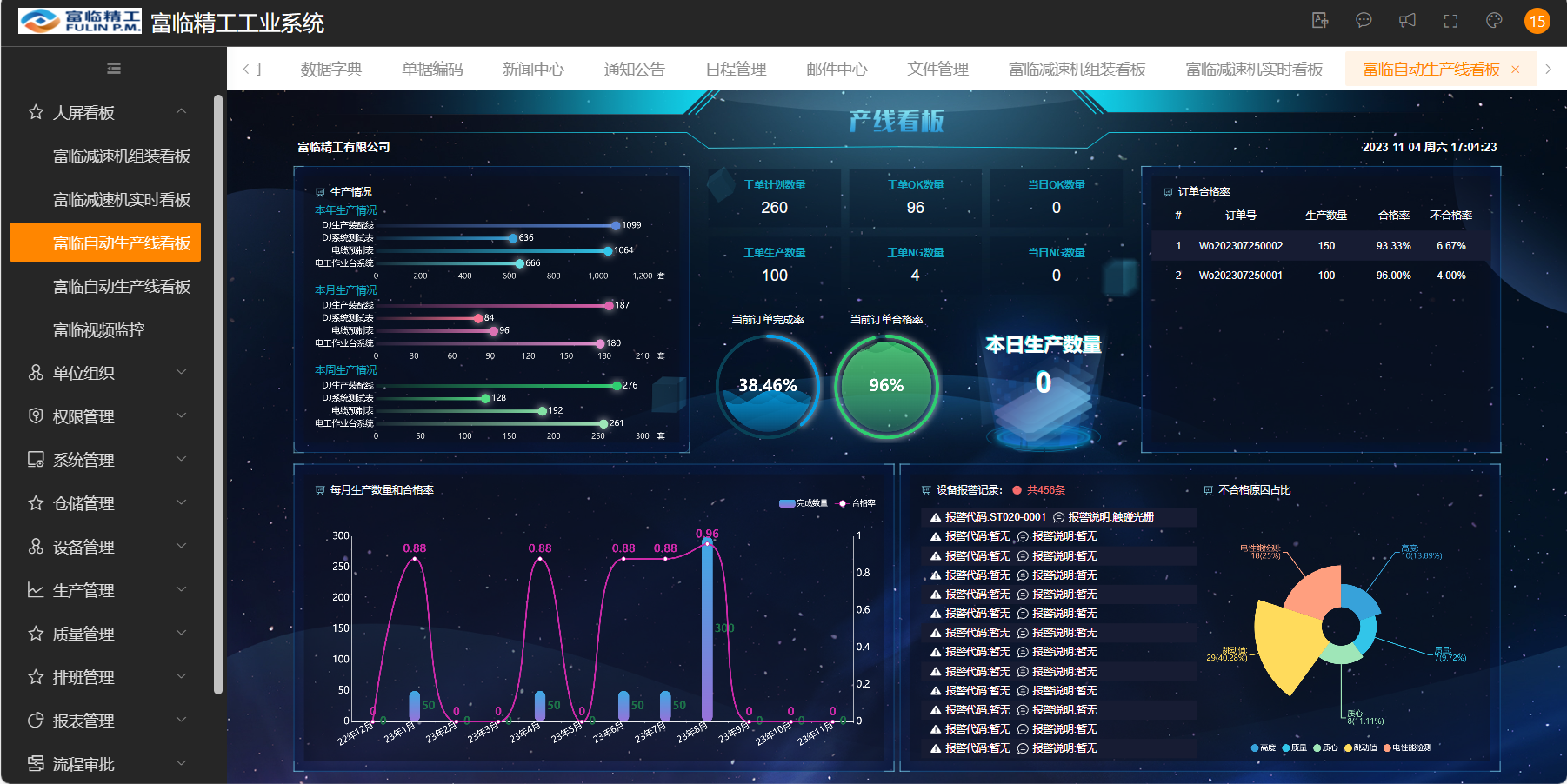Click the star icon beside 质量管理

[36, 634]
